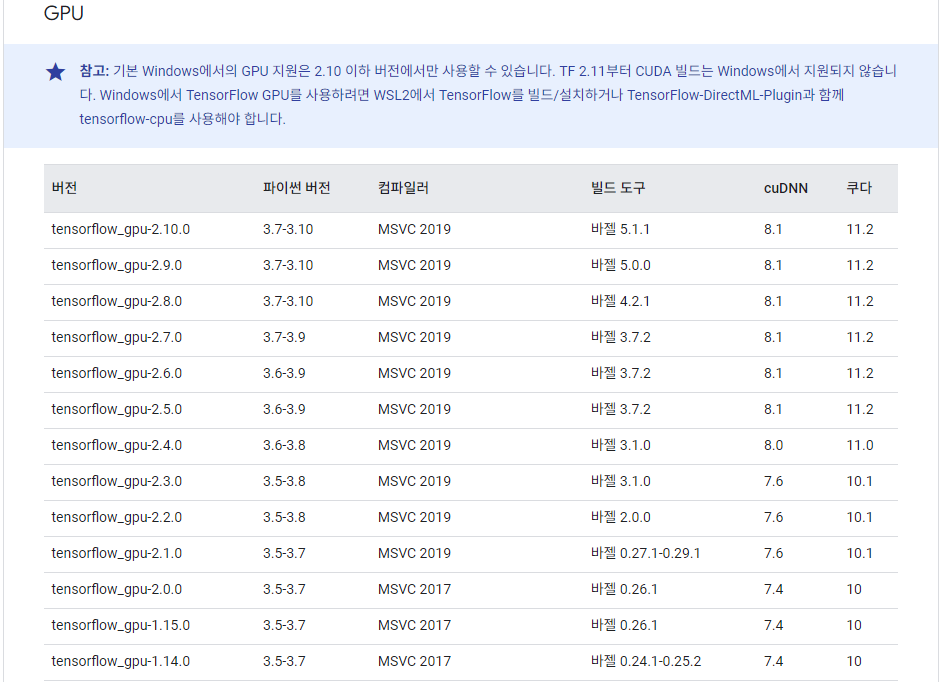
Task: Click MSVC 2017 in tensorflow_gpu-1.14.0 row
Action: pos(414,661)
